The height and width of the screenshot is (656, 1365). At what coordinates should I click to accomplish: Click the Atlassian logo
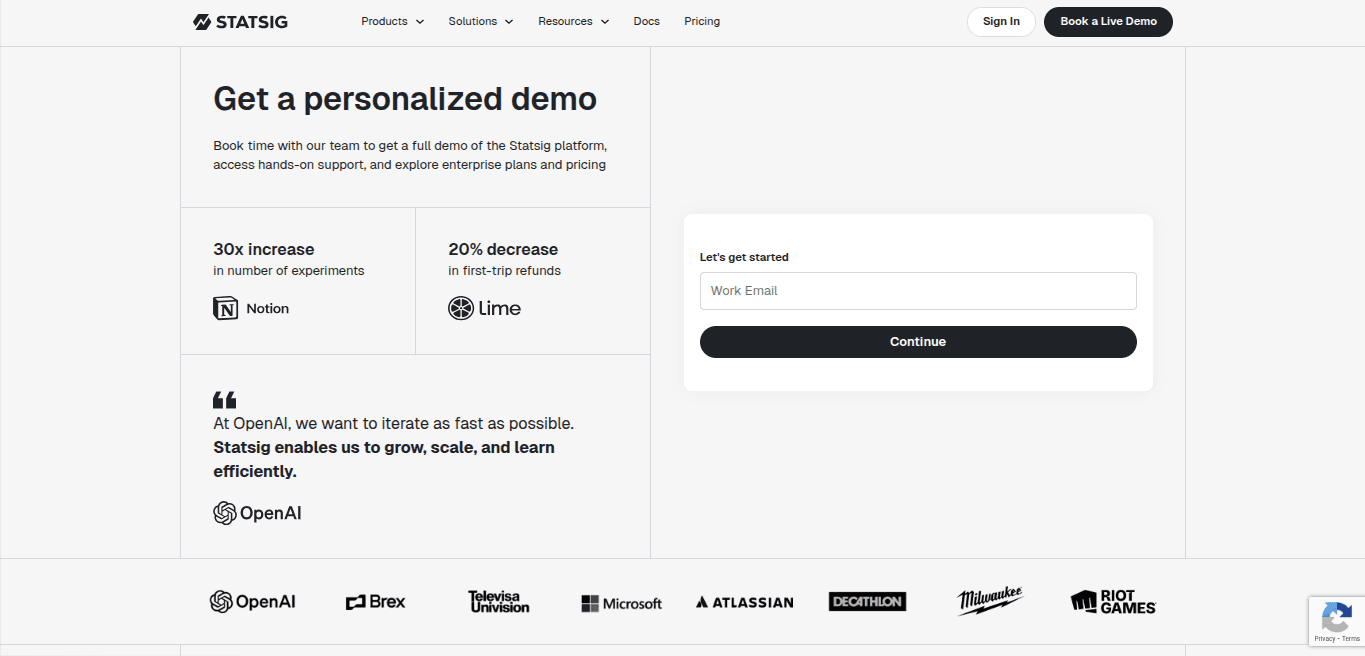point(745,602)
